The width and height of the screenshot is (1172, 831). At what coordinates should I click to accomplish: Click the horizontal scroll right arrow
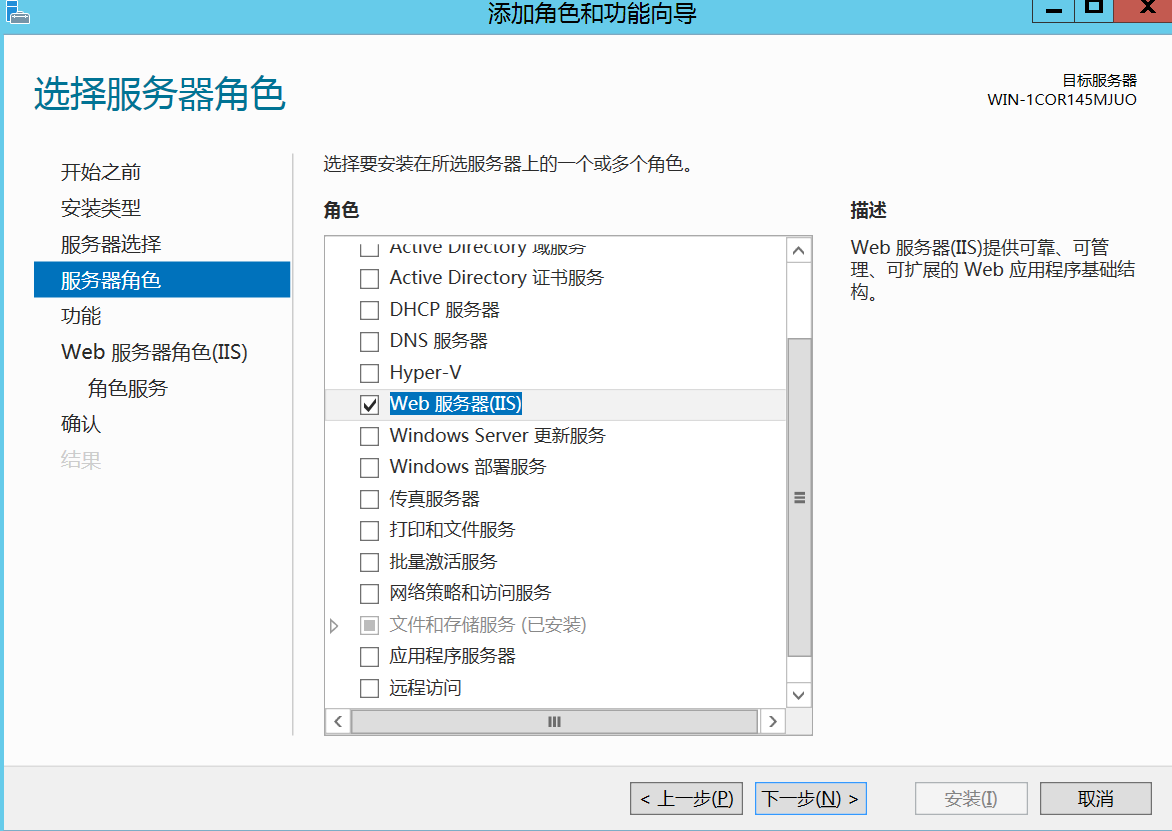tap(772, 721)
